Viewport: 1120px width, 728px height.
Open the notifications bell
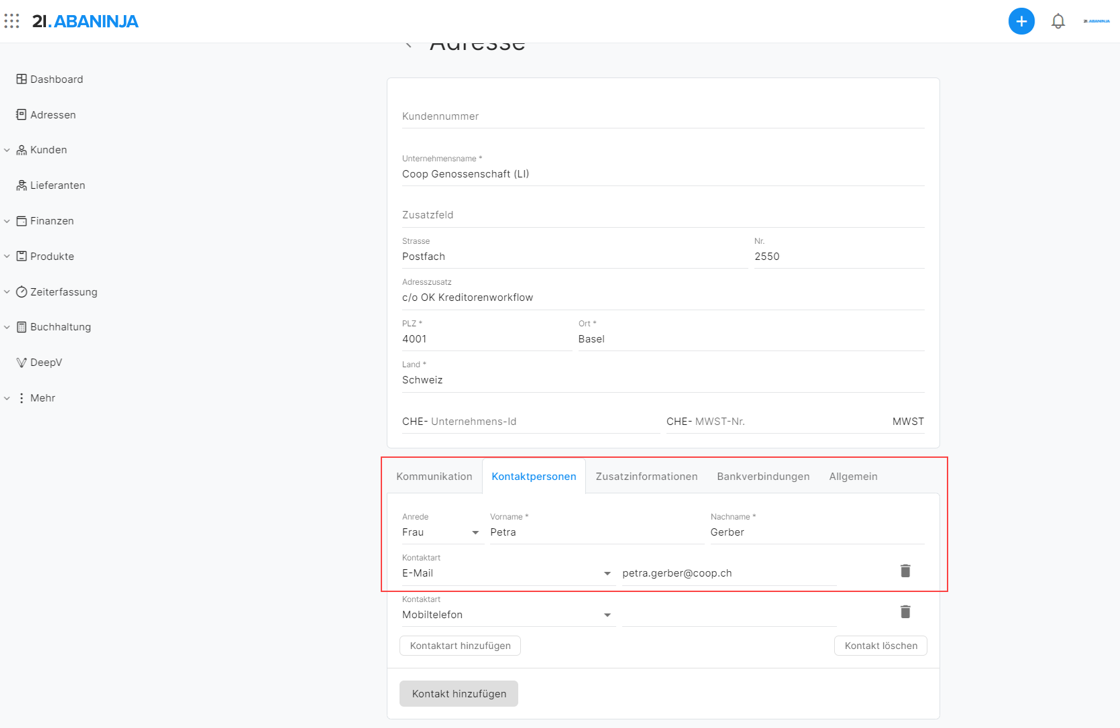(x=1058, y=21)
